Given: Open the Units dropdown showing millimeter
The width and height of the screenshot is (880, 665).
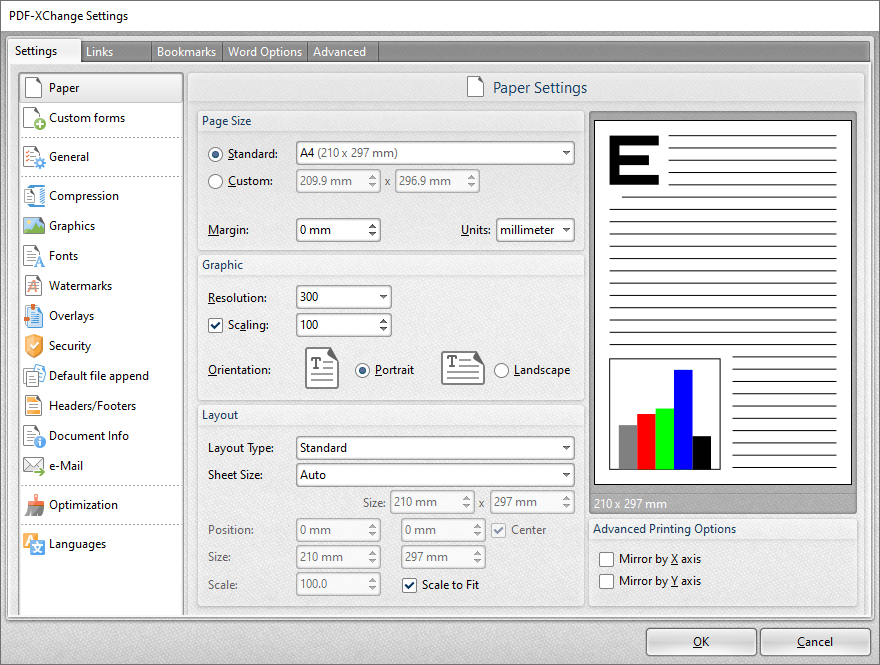Looking at the screenshot, I should tap(535, 230).
